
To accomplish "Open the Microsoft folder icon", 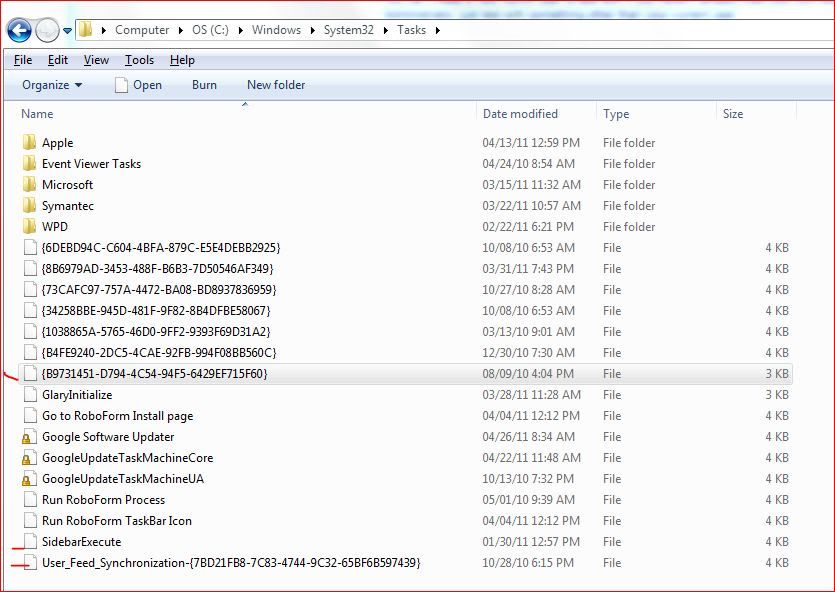I will (x=31, y=184).
